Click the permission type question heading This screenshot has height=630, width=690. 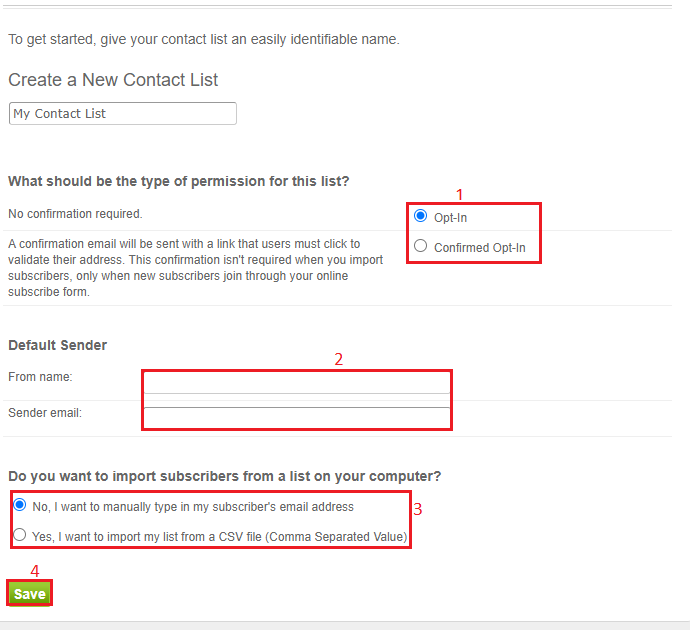[179, 181]
